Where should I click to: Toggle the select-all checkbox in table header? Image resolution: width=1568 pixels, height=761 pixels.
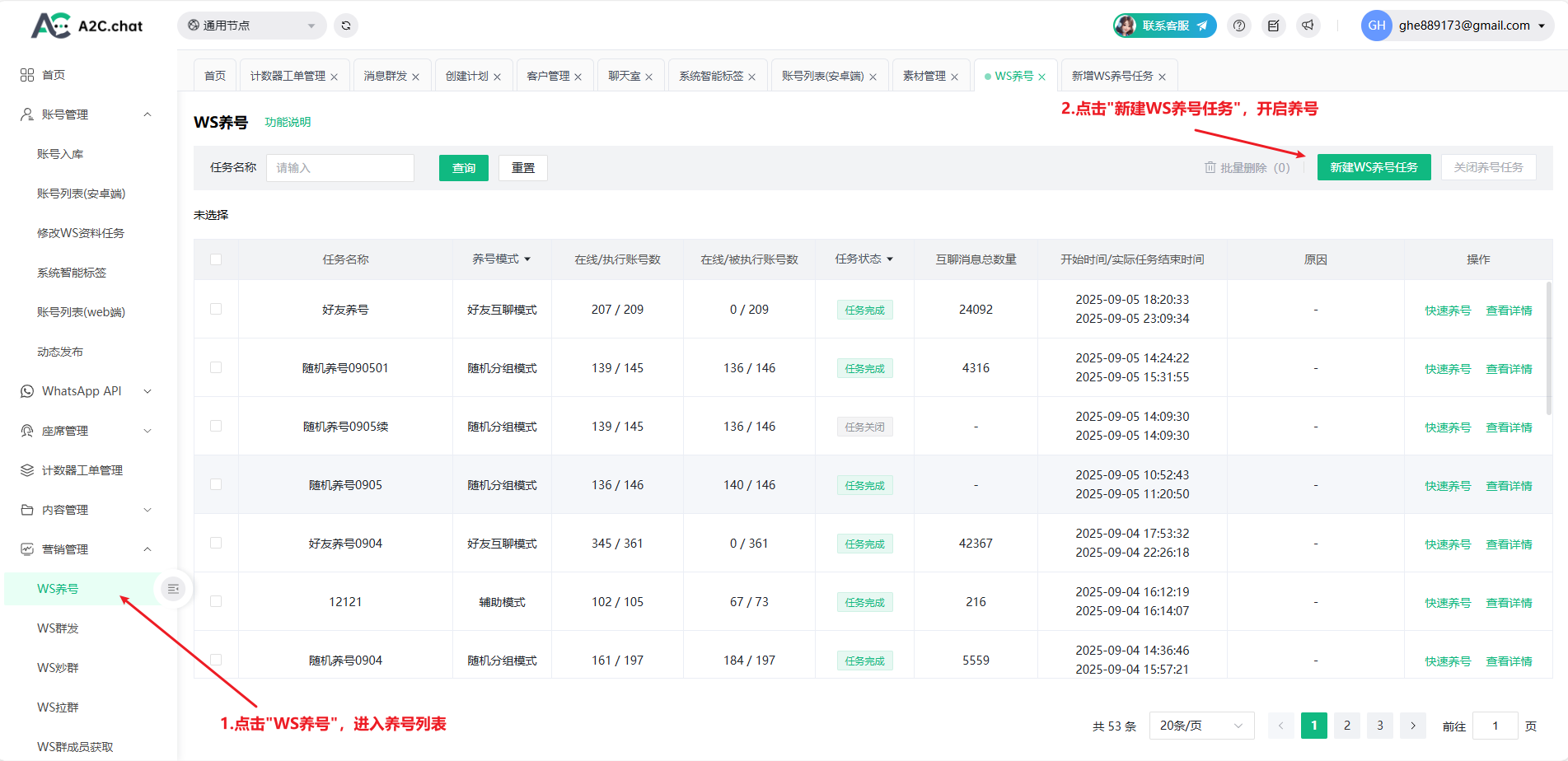point(216,259)
